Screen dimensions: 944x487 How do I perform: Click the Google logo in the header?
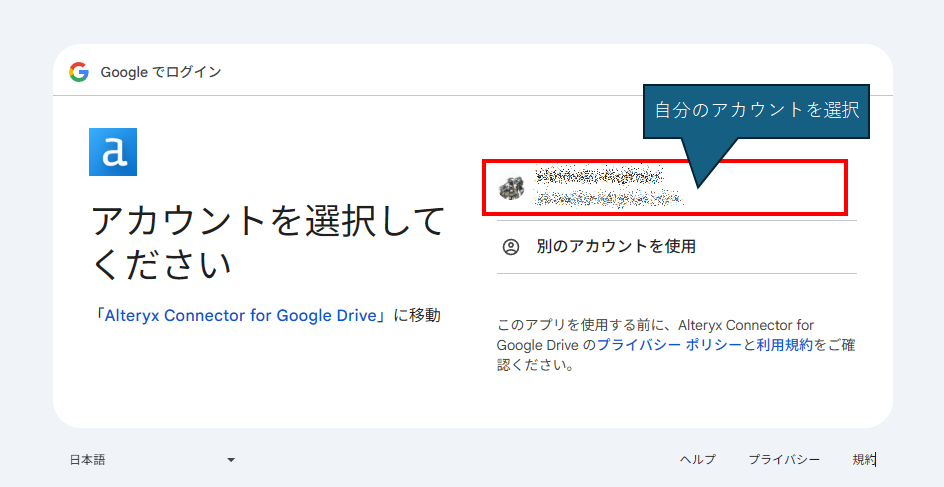point(79,72)
